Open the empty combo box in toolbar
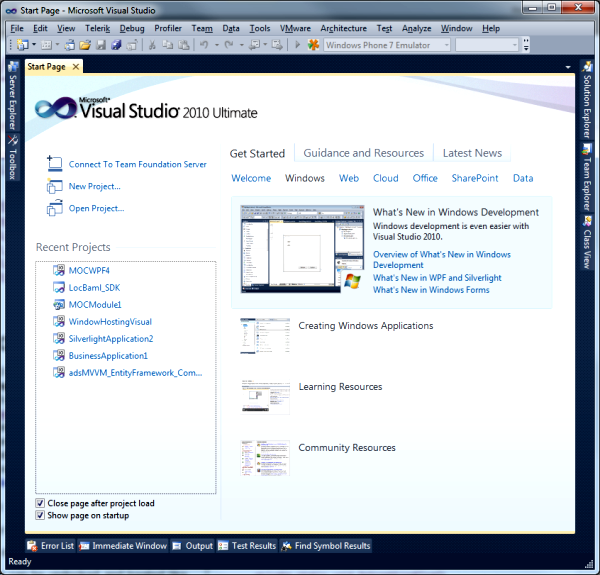Image resolution: width=600 pixels, height=575 pixels. click(x=487, y=45)
